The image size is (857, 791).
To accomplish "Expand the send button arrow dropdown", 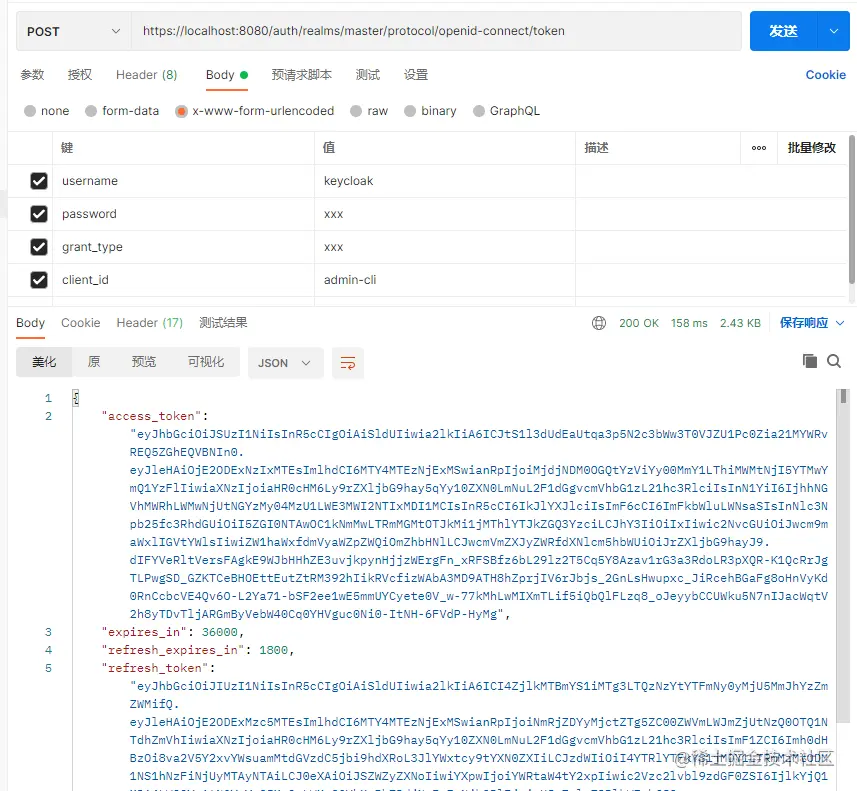I will point(833,31).
